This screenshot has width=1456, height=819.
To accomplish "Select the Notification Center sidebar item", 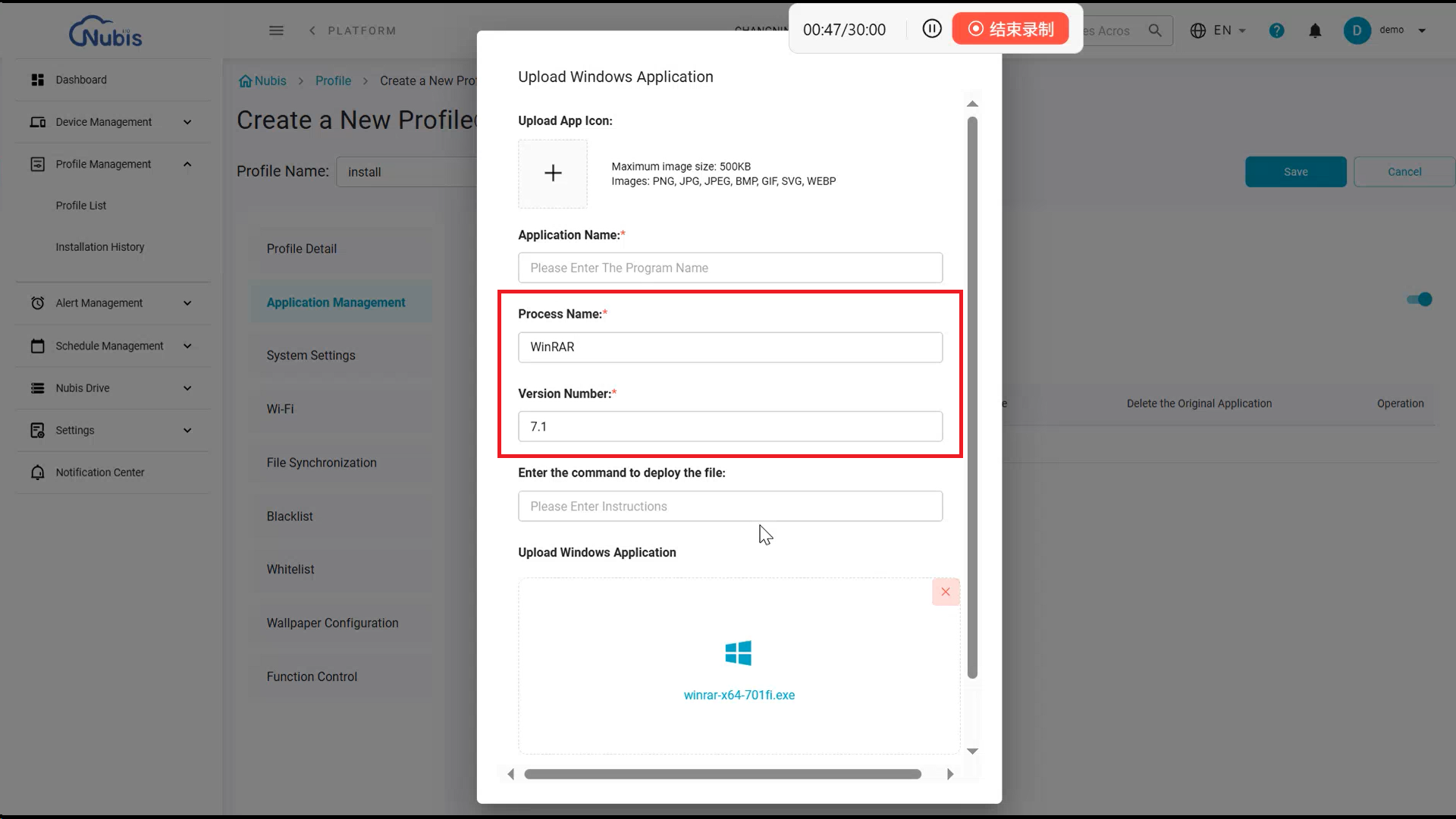I will coord(99,472).
